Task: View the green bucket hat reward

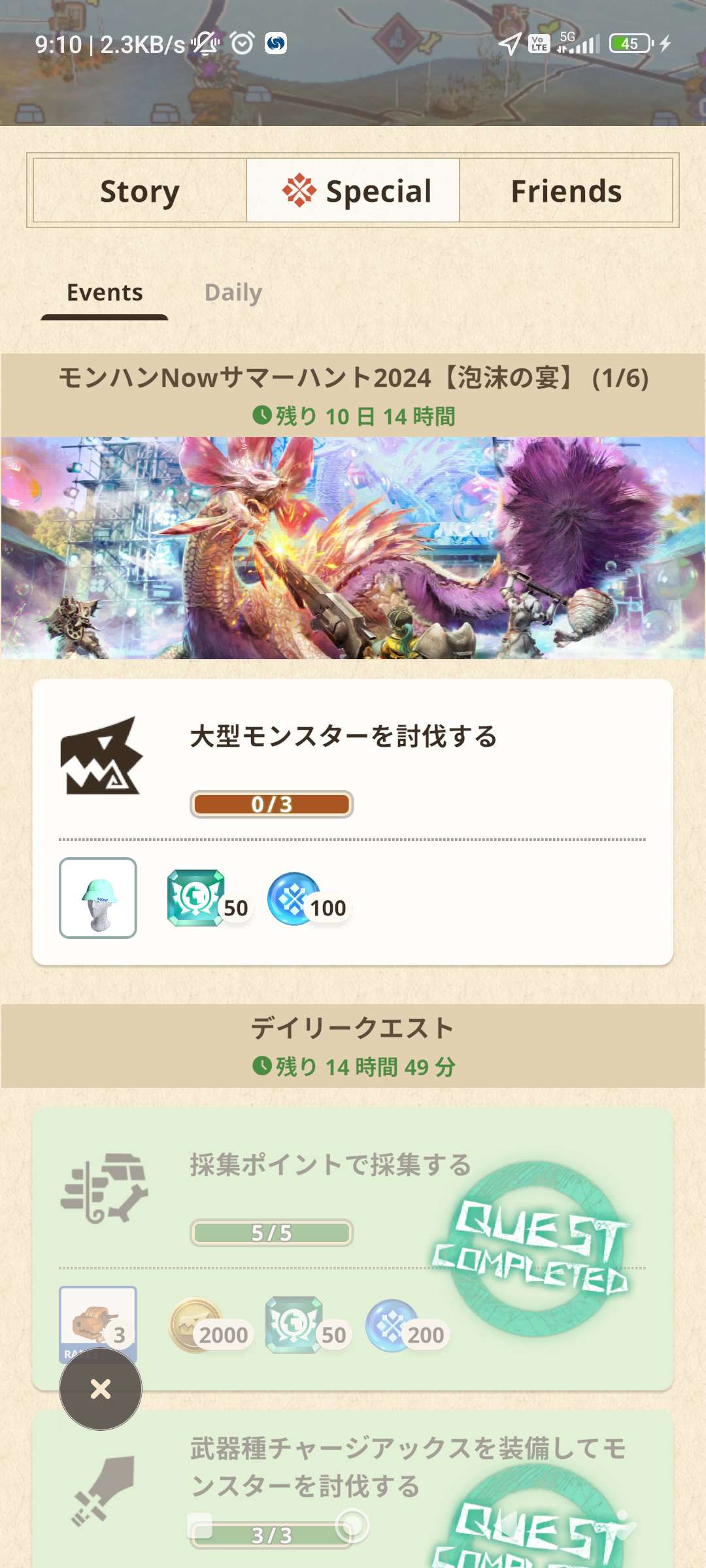Action: (98, 898)
